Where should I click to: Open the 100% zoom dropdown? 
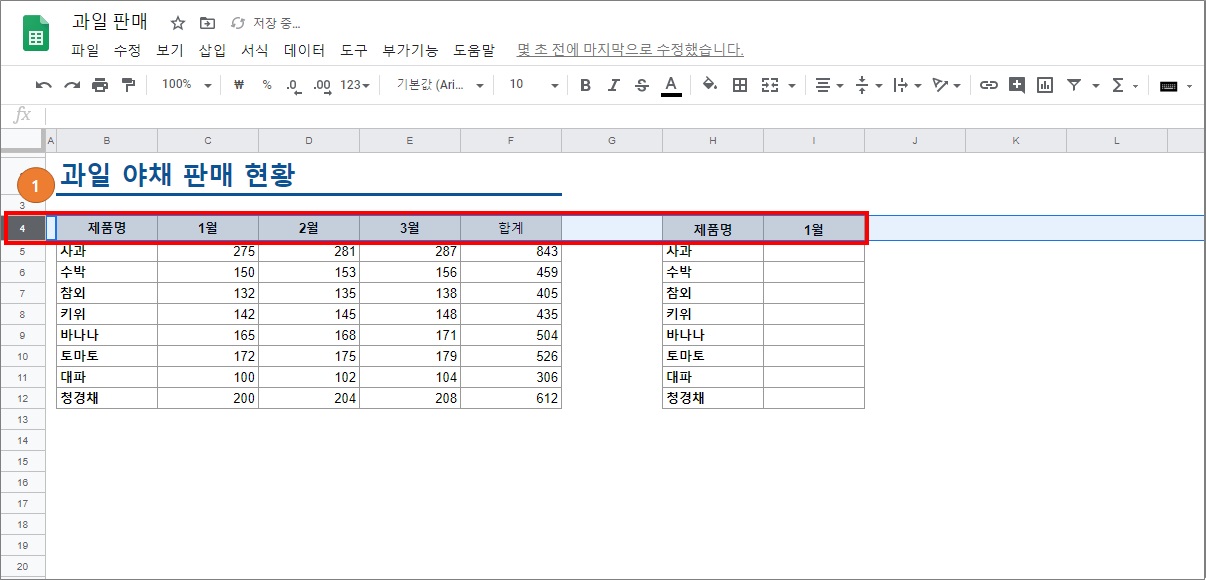coord(186,86)
